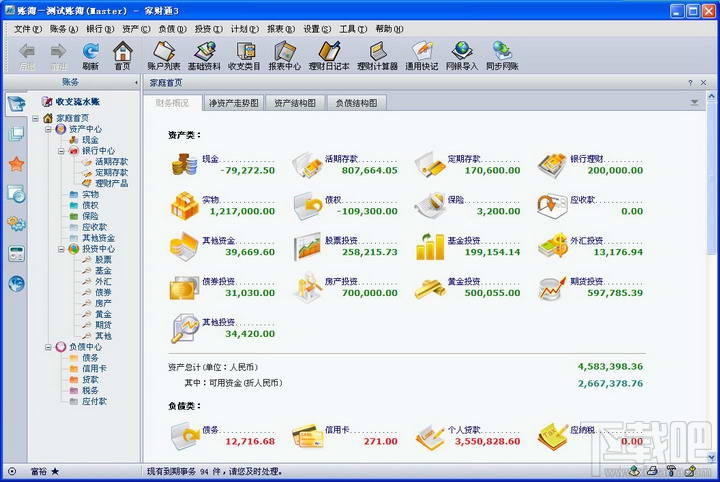Image resolution: width=720 pixels, height=482 pixels.
Task: Collapse the 资产中心 tree node
Action: click(48, 129)
